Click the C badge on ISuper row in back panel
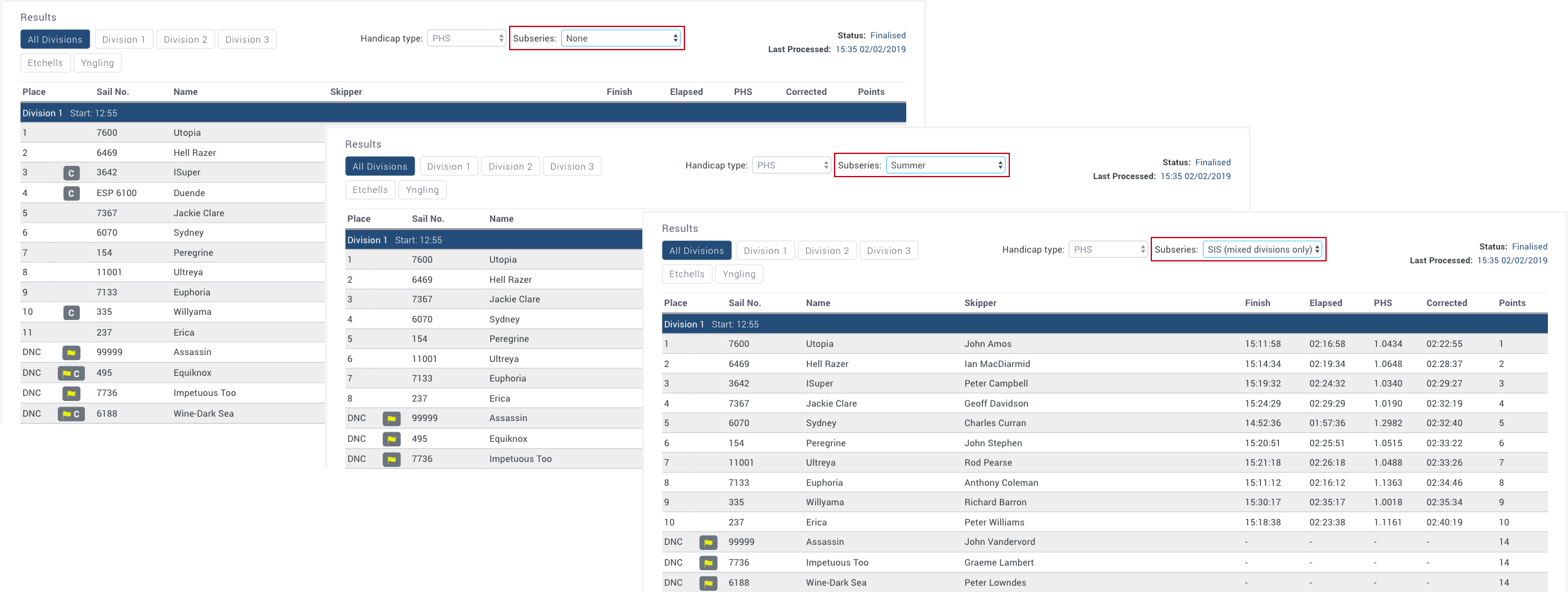The image size is (1568, 592). pos(71,173)
